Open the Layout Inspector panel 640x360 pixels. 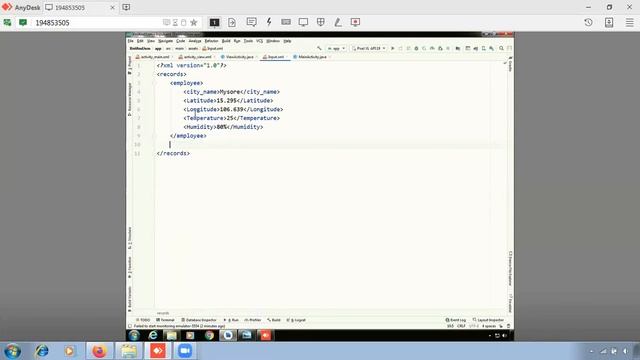488,320
